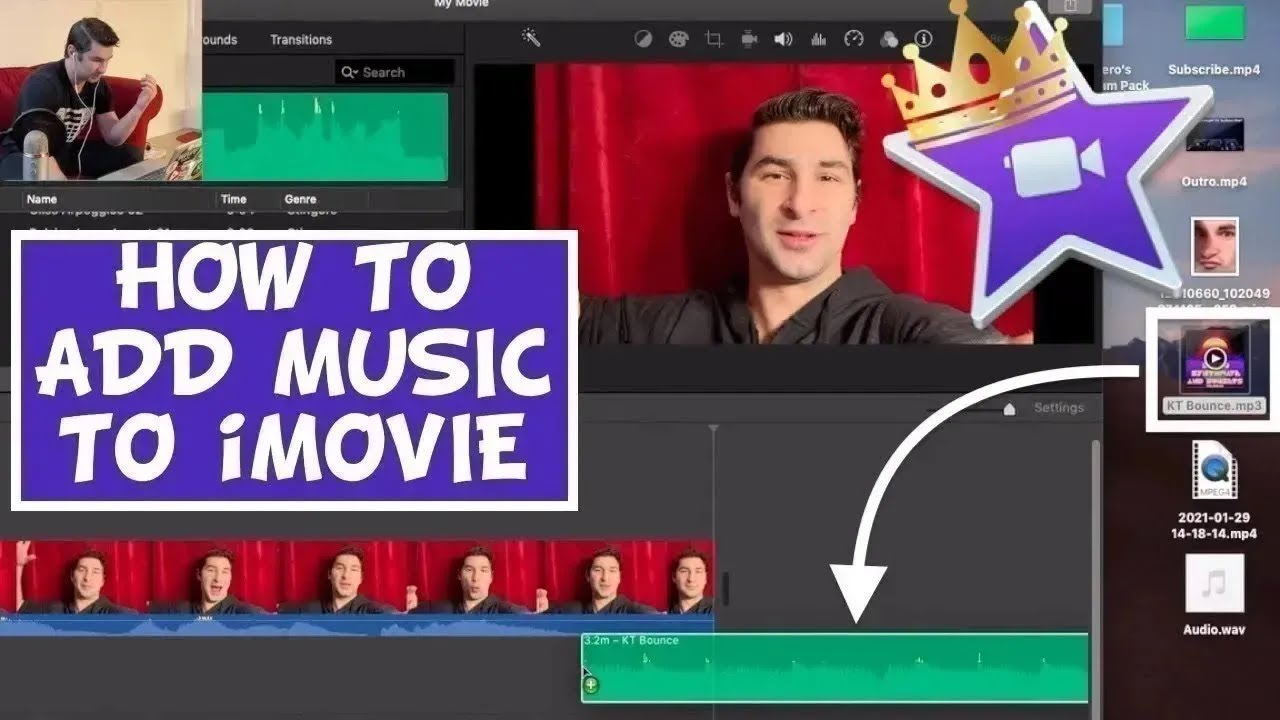Select the cropping tool
This screenshot has width=1280, height=720.
click(x=713, y=39)
